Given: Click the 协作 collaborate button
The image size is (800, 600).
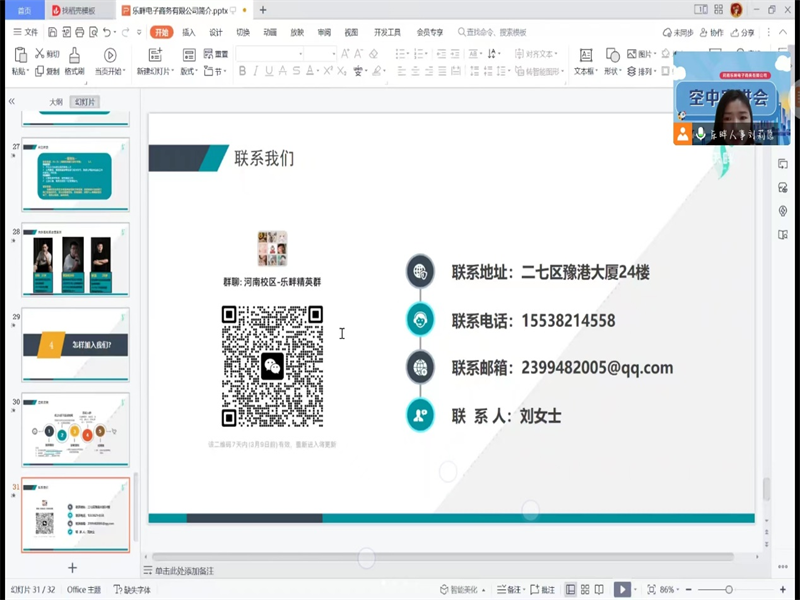Looking at the screenshot, I should coord(711,32).
